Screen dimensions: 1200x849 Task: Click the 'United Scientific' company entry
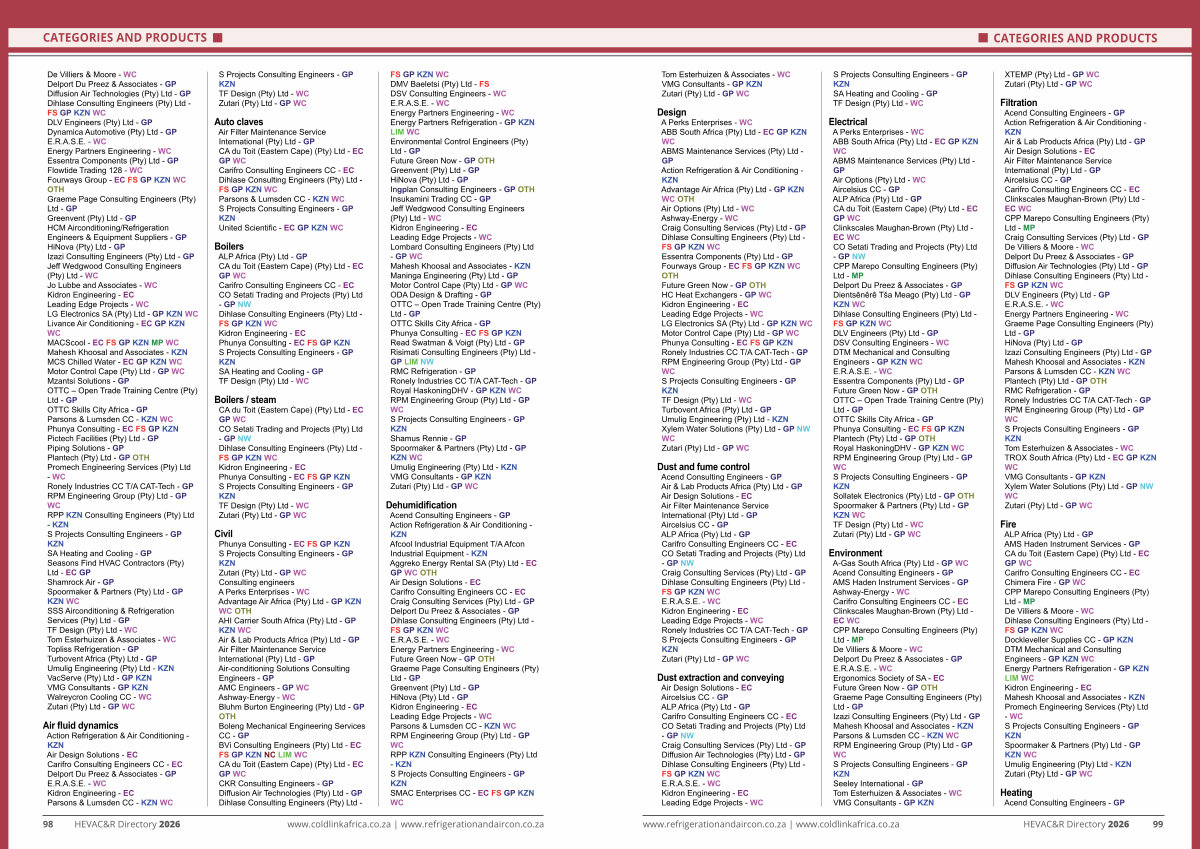(x=249, y=227)
